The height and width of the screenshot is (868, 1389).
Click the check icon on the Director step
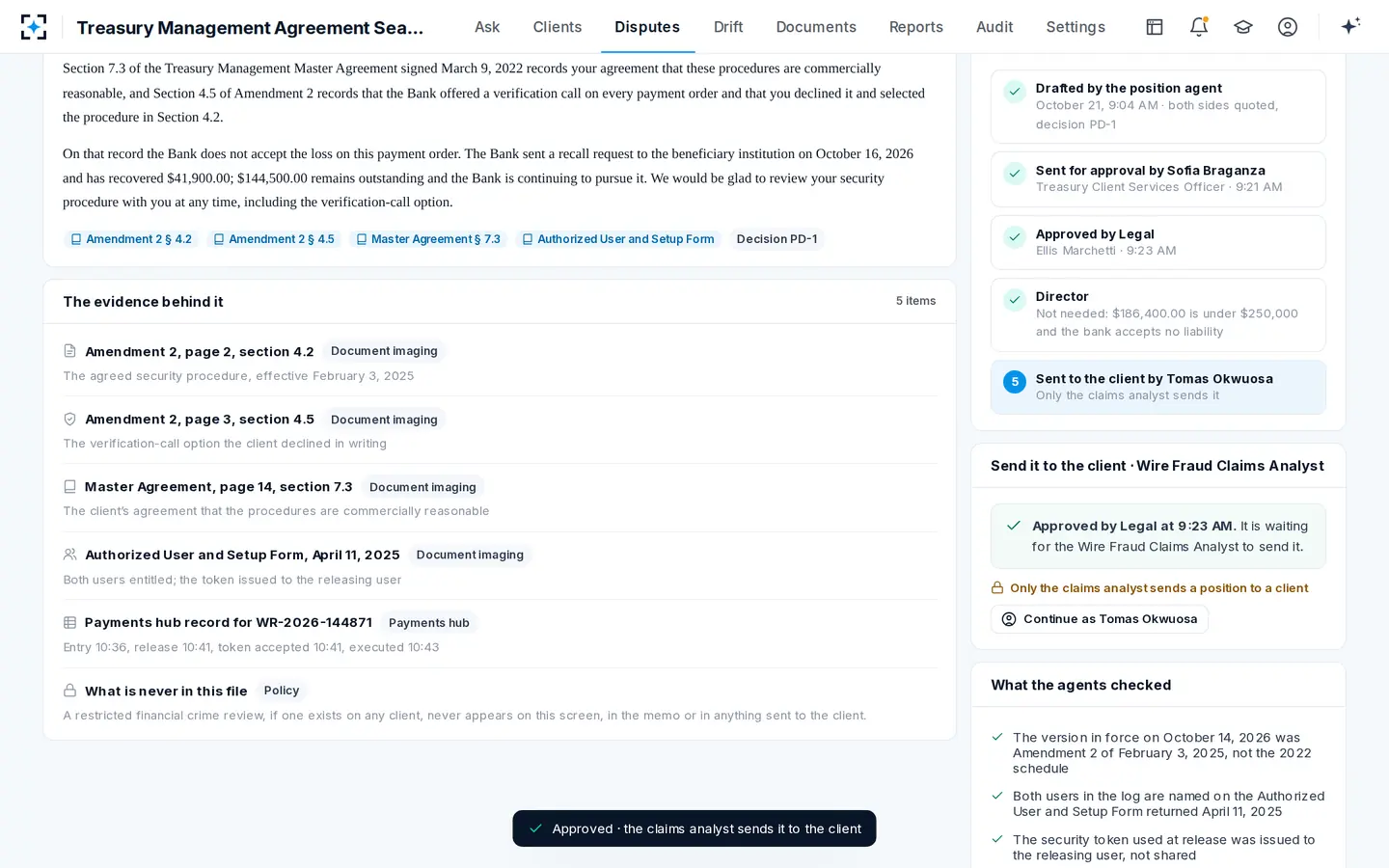point(1015,300)
